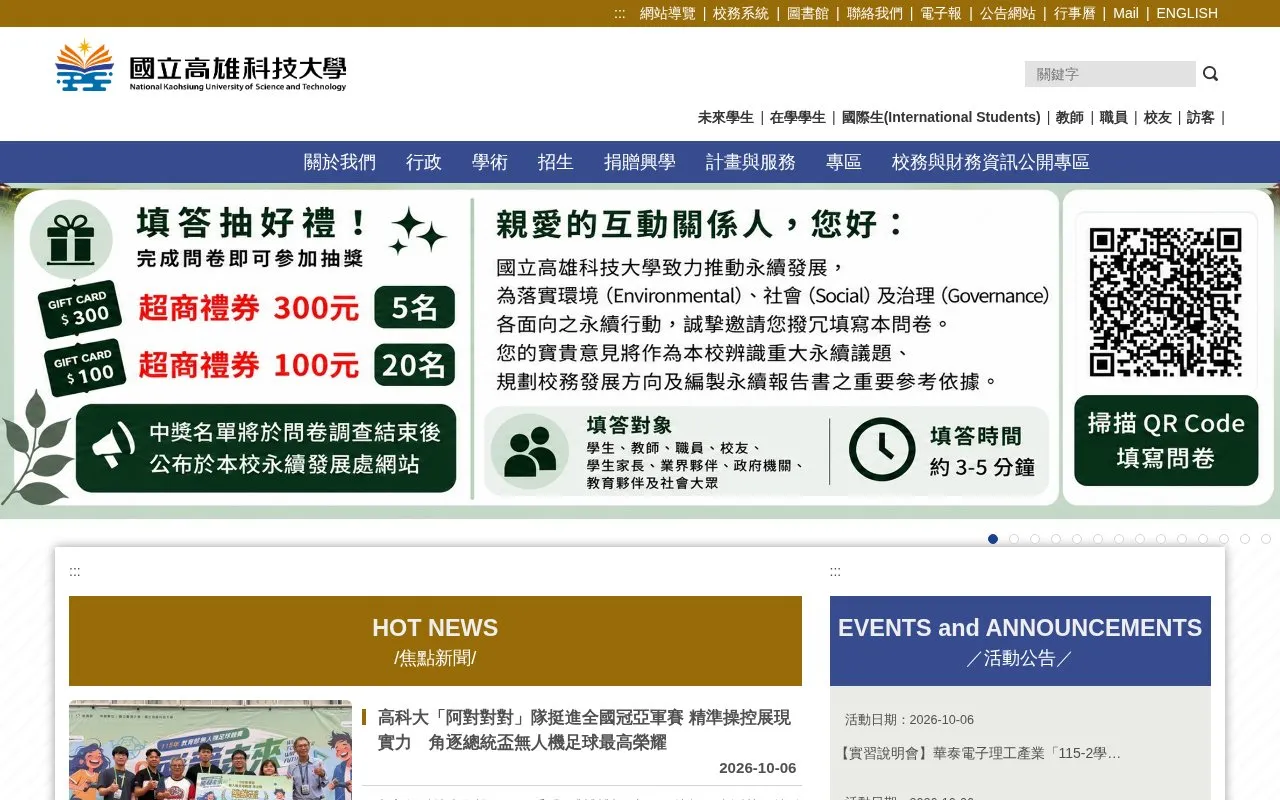Screen dimensions: 1280x800
Task: Open 校務系統 in the top bar
Action: click(741, 13)
